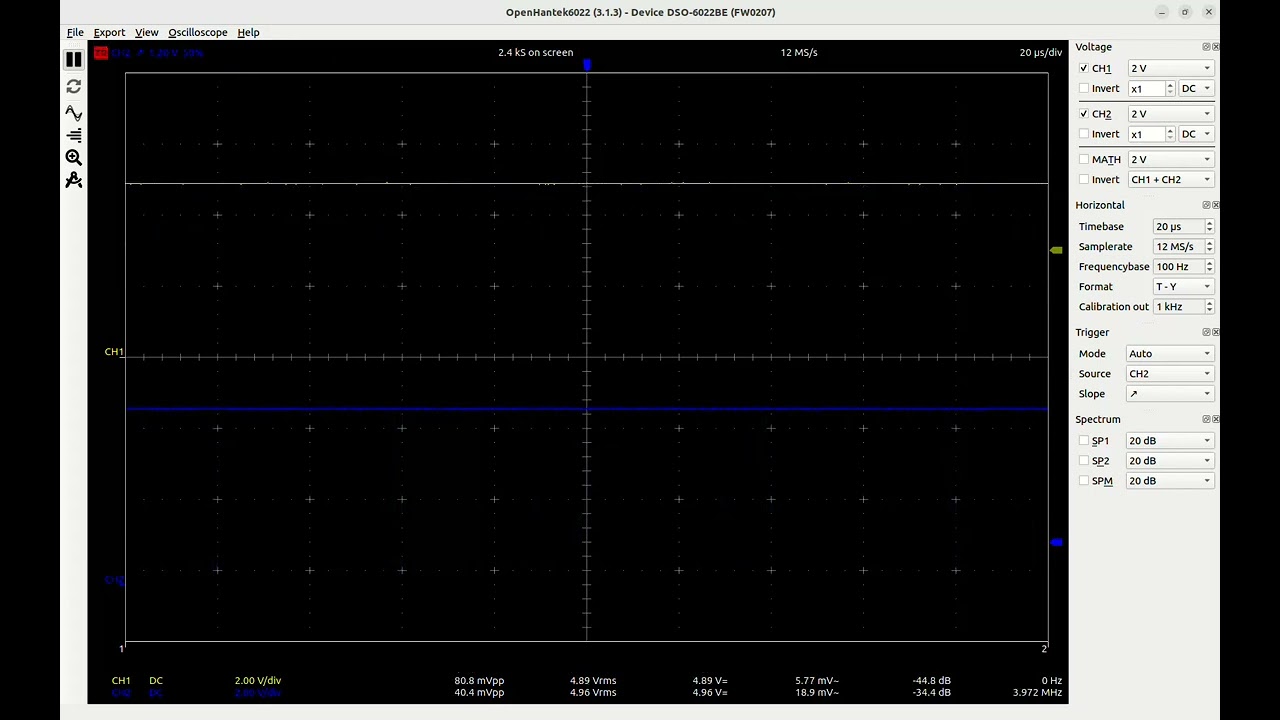Screen dimensions: 1280x720
Task: Click cursor marker 1 at bottom left
Action: 123,649
